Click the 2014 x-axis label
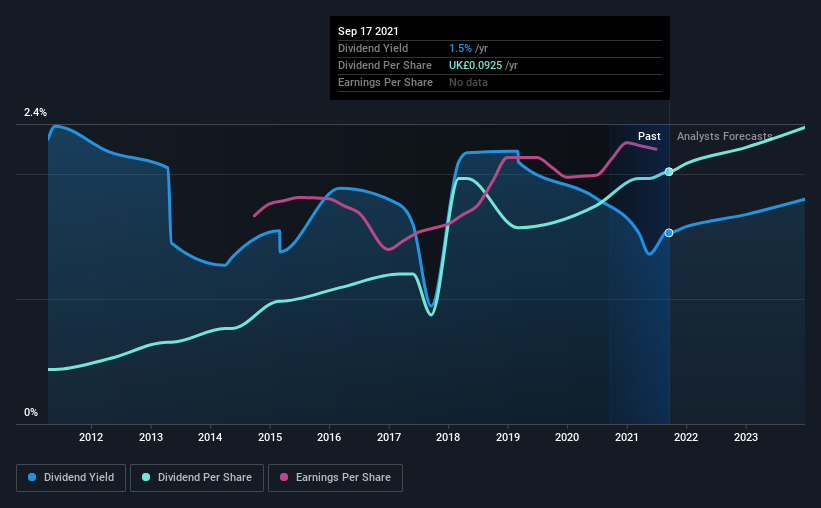Viewport: 821px width, 508px height. click(x=210, y=437)
